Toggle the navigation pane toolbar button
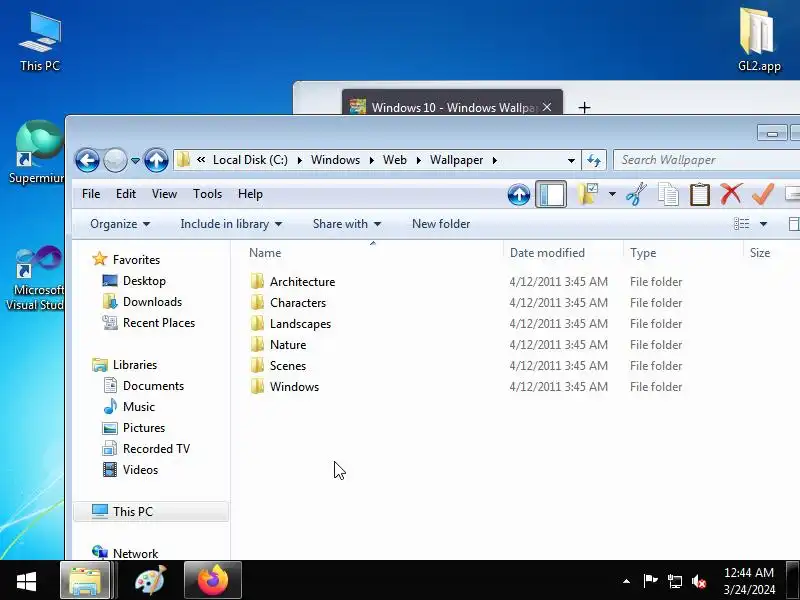 (x=551, y=194)
